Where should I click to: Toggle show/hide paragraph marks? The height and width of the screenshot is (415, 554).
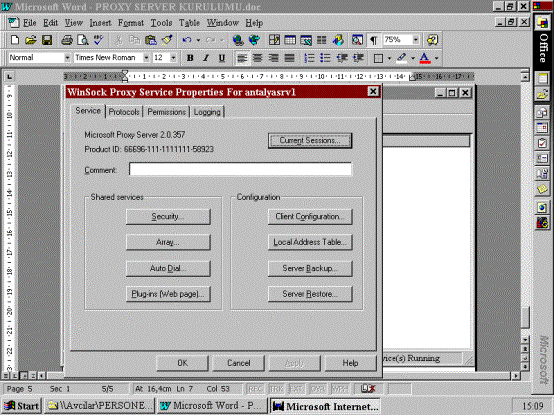[373, 40]
